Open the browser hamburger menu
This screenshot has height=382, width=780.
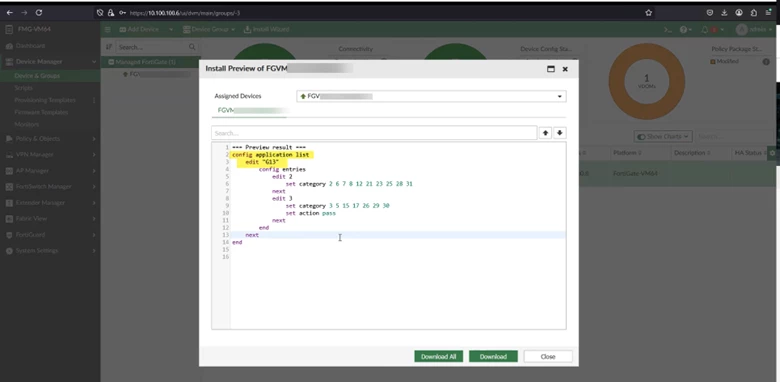pyautogui.click(x=769, y=13)
